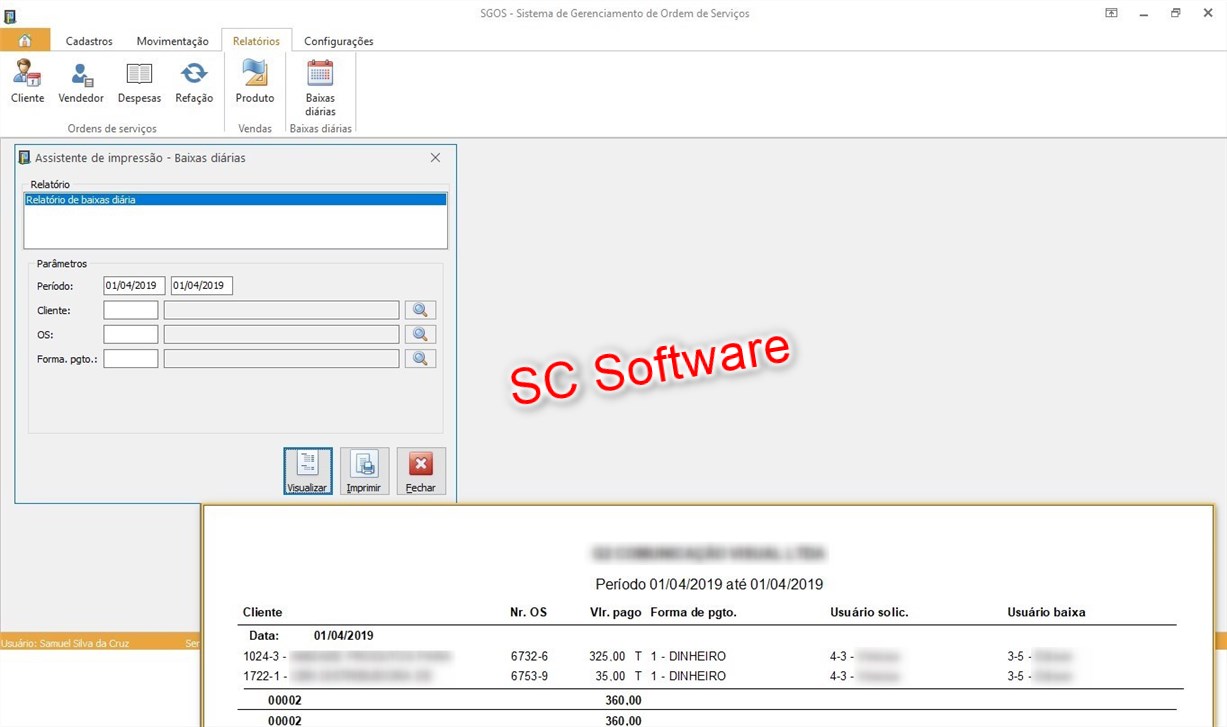Open the Baixas diárias report icon

[x=320, y=86]
